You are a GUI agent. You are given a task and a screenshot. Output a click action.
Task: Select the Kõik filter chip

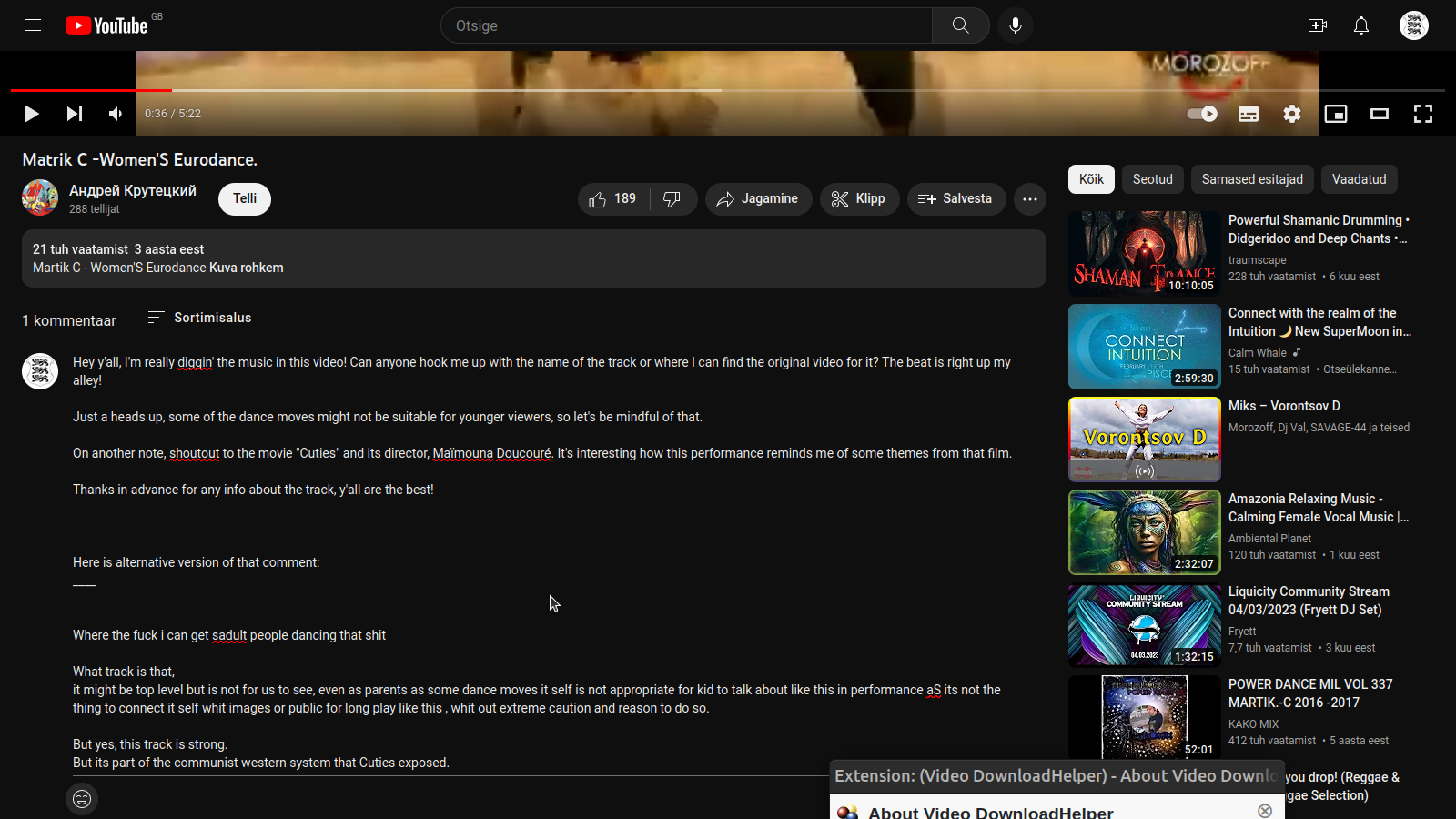pyautogui.click(x=1091, y=179)
